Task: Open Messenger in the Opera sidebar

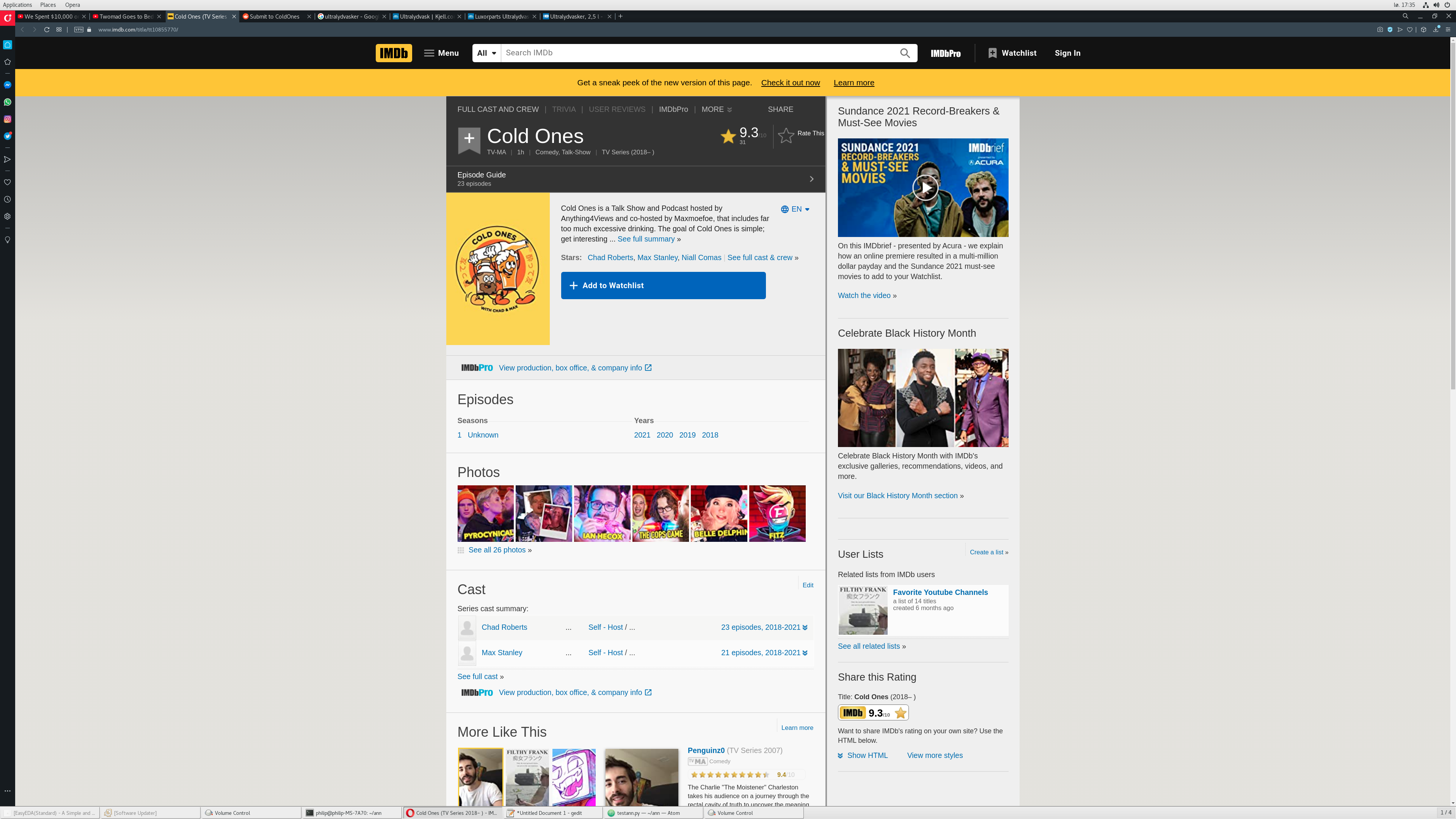Action: [7, 85]
